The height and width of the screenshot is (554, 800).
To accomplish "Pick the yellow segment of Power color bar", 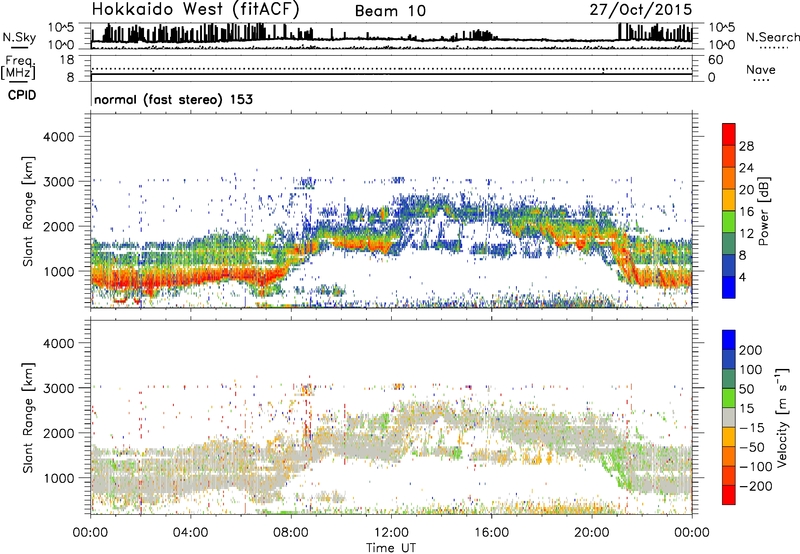I will (729, 200).
